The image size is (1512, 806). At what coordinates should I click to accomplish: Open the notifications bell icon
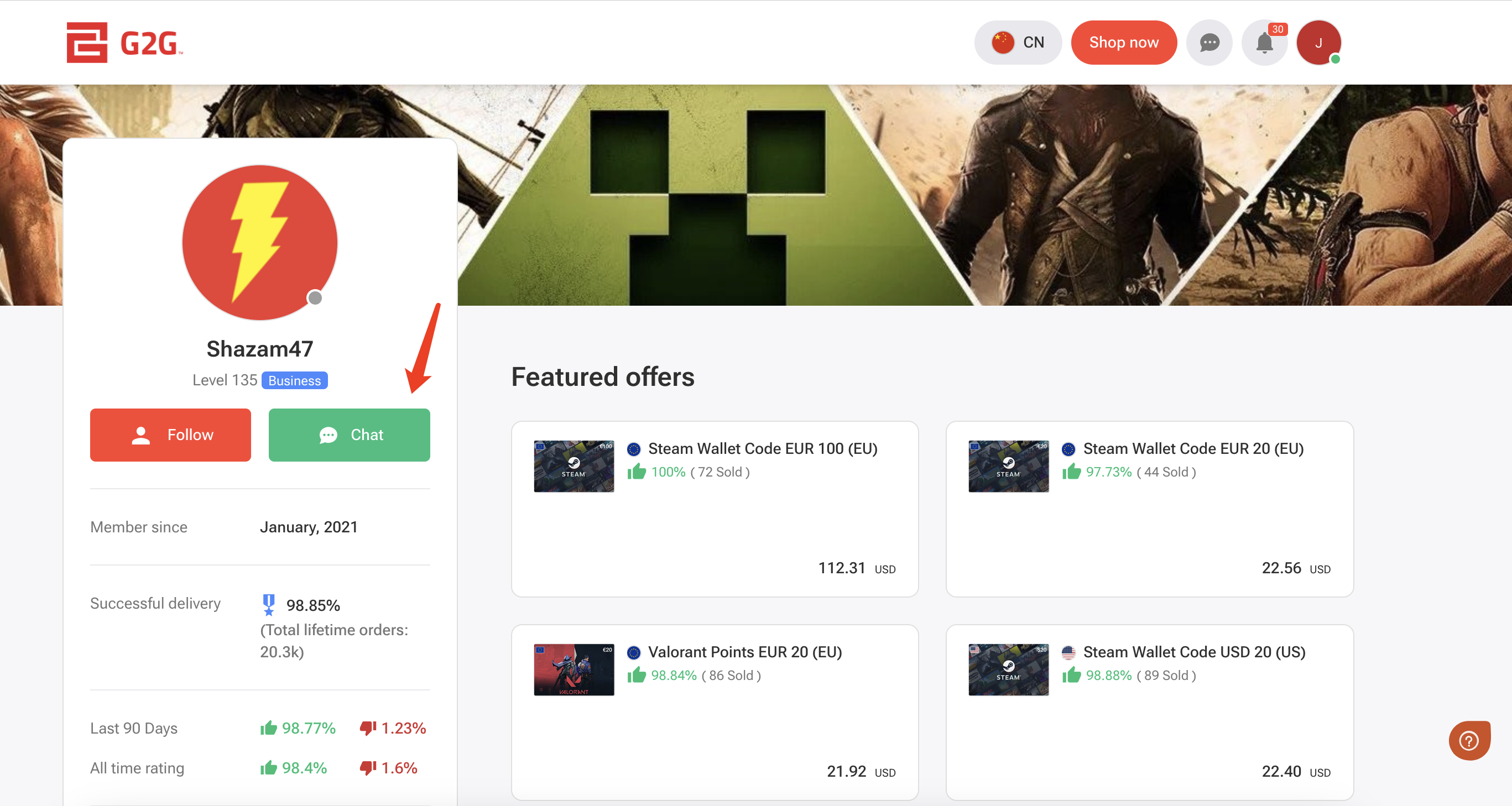(x=1264, y=43)
